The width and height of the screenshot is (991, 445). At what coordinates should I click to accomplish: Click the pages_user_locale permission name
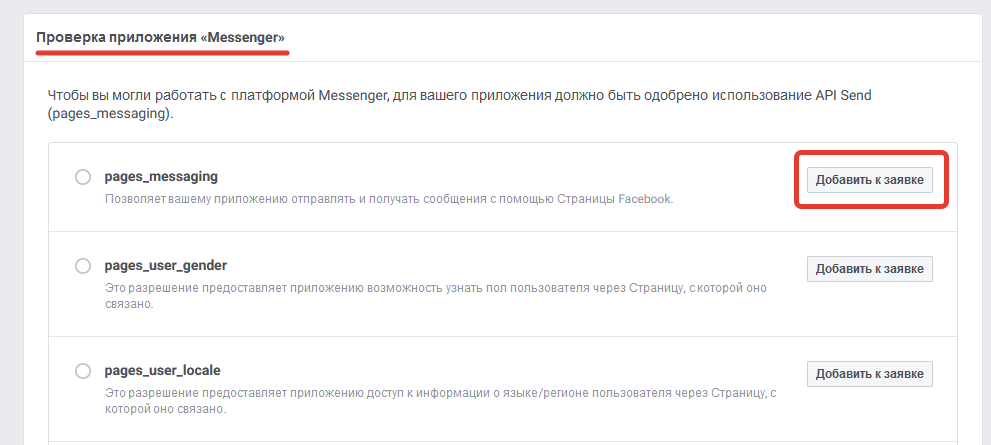[162, 370]
